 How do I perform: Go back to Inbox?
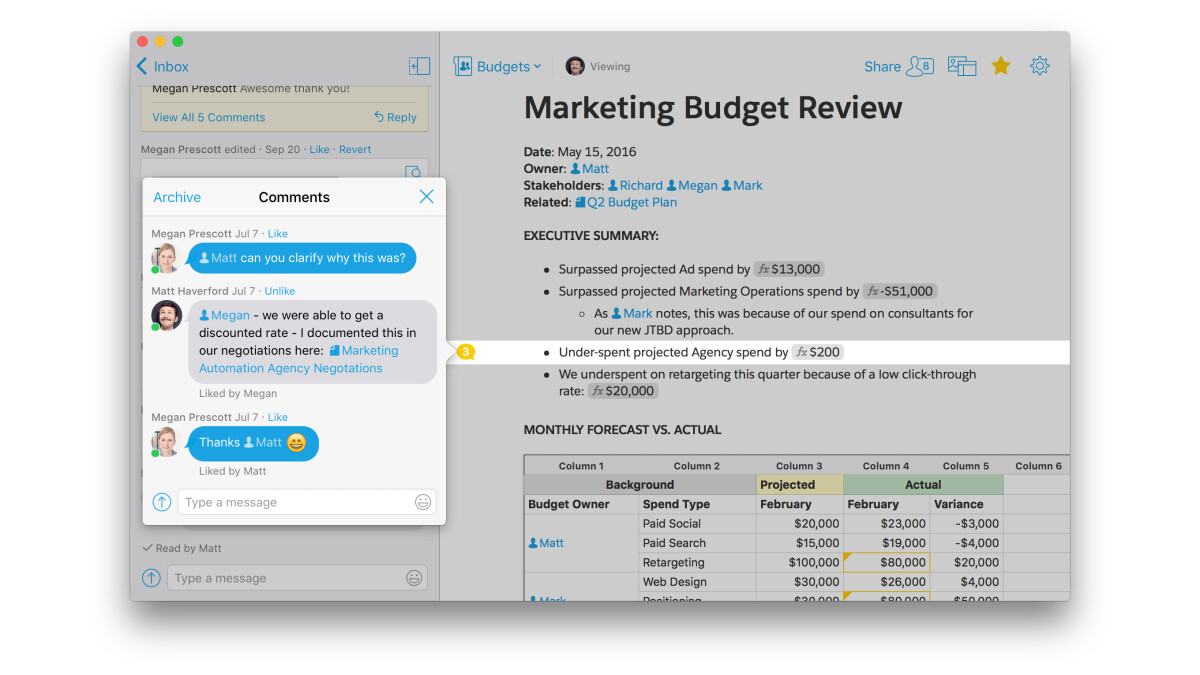pyautogui.click(x=163, y=67)
